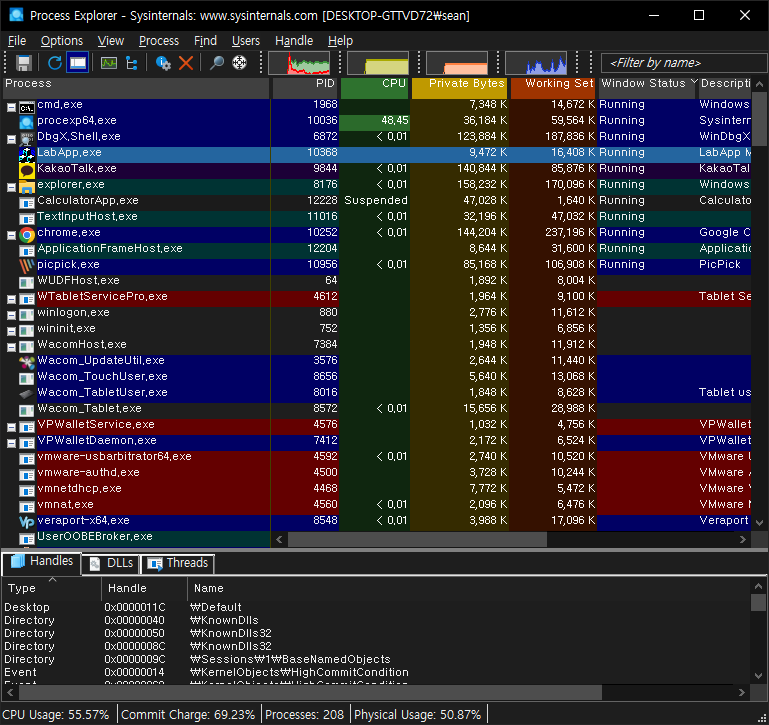Collapse the WacomHost.exe tree node
769x725 pixels.
pyautogui.click(x=11, y=347)
